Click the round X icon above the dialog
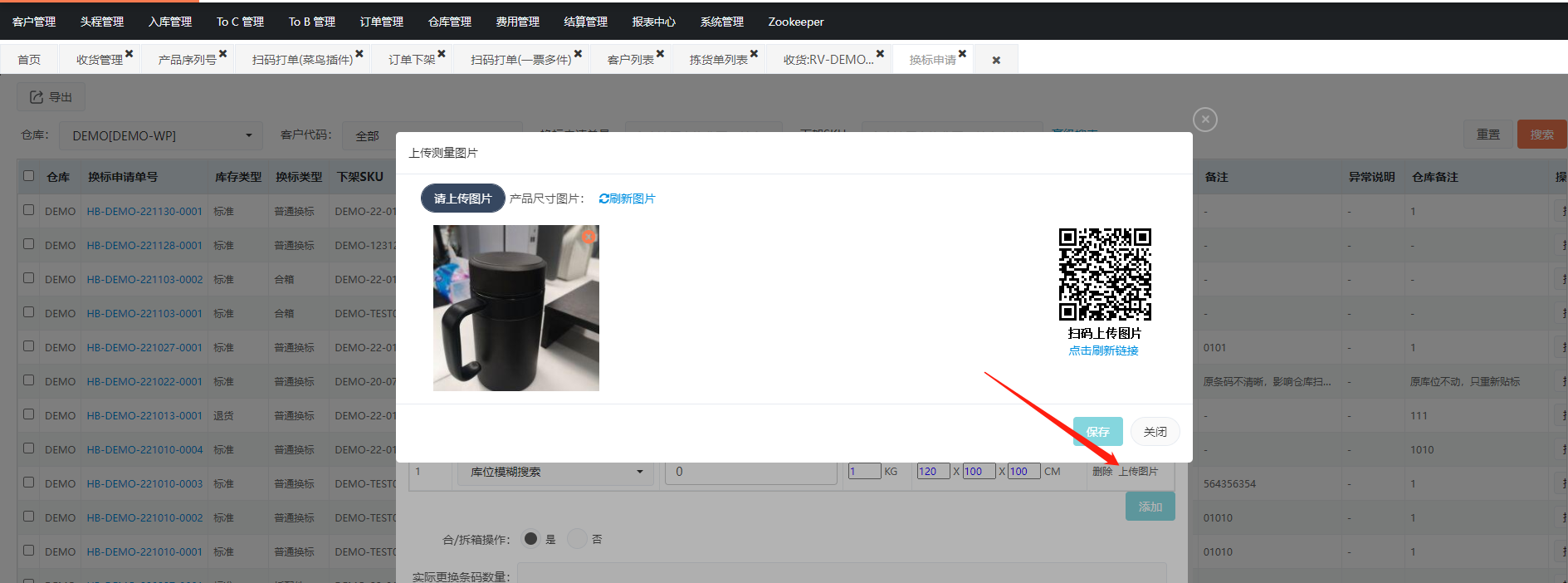The width and height of the screenshot is (1568, 583). tap(1205, 120)
